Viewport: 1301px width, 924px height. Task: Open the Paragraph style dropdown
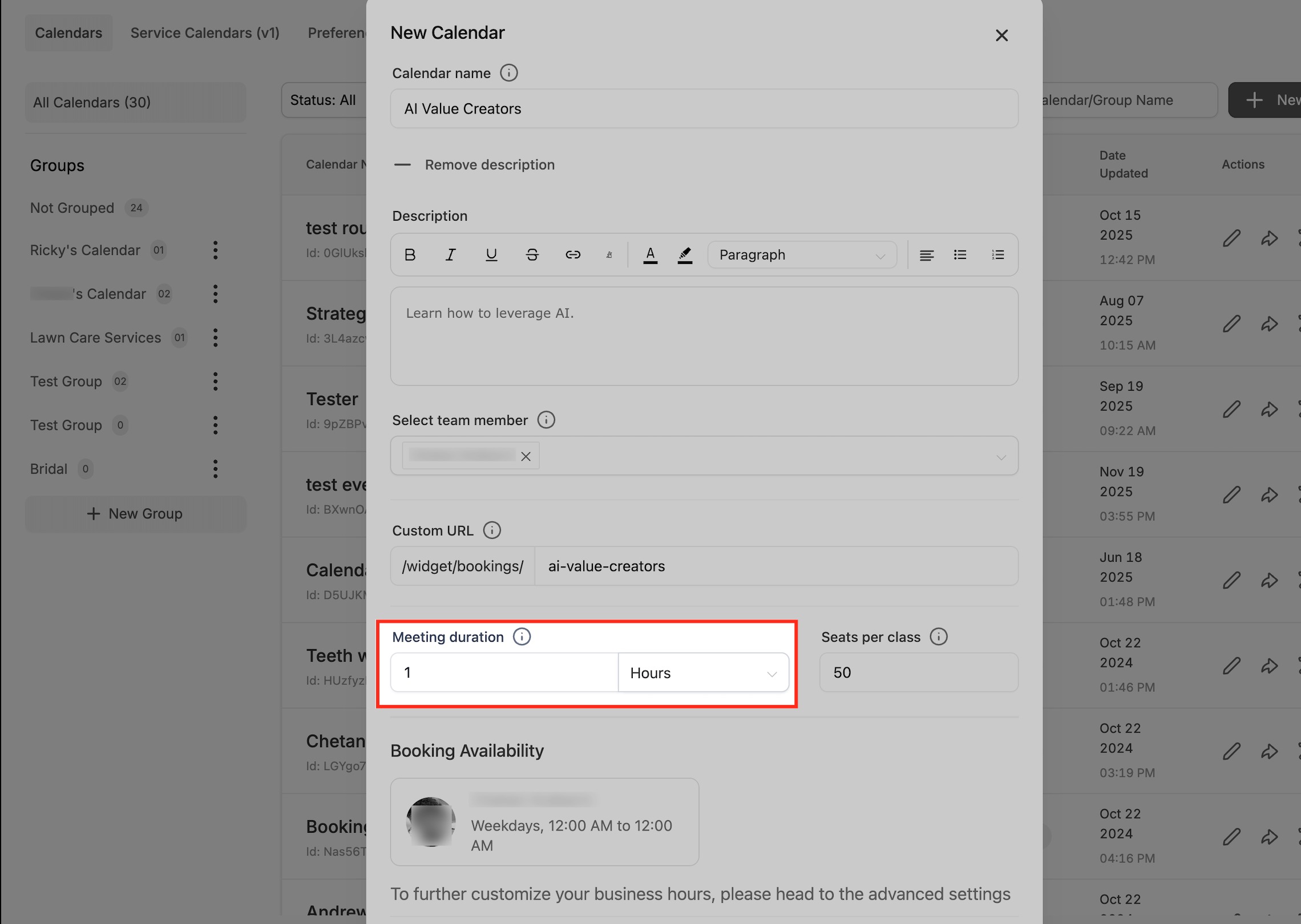801,255
